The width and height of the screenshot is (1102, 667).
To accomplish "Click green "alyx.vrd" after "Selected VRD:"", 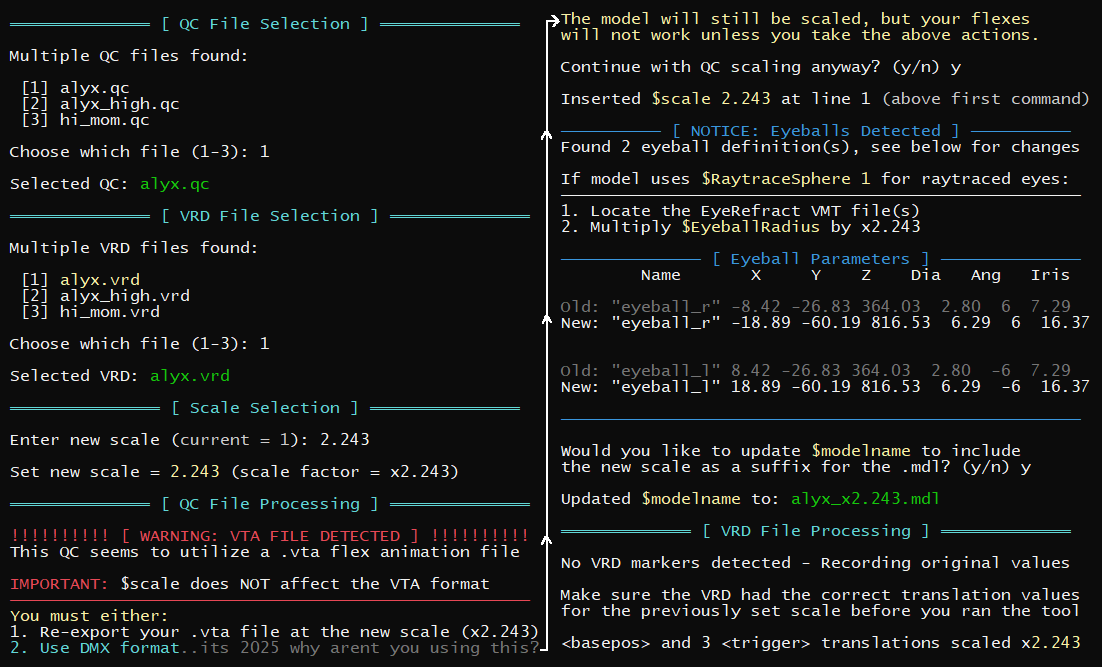I will tap(190, 376).
